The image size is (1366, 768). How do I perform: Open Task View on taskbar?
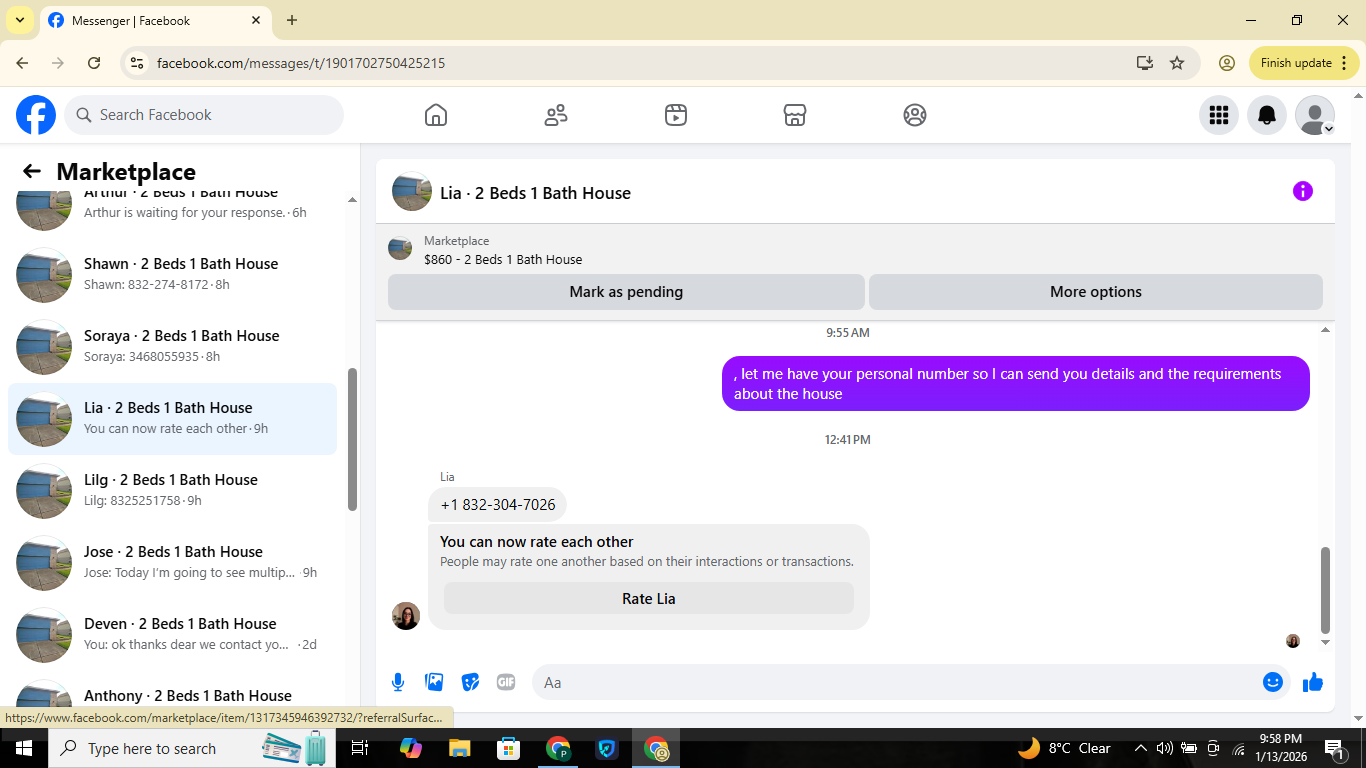coord(361,748)
